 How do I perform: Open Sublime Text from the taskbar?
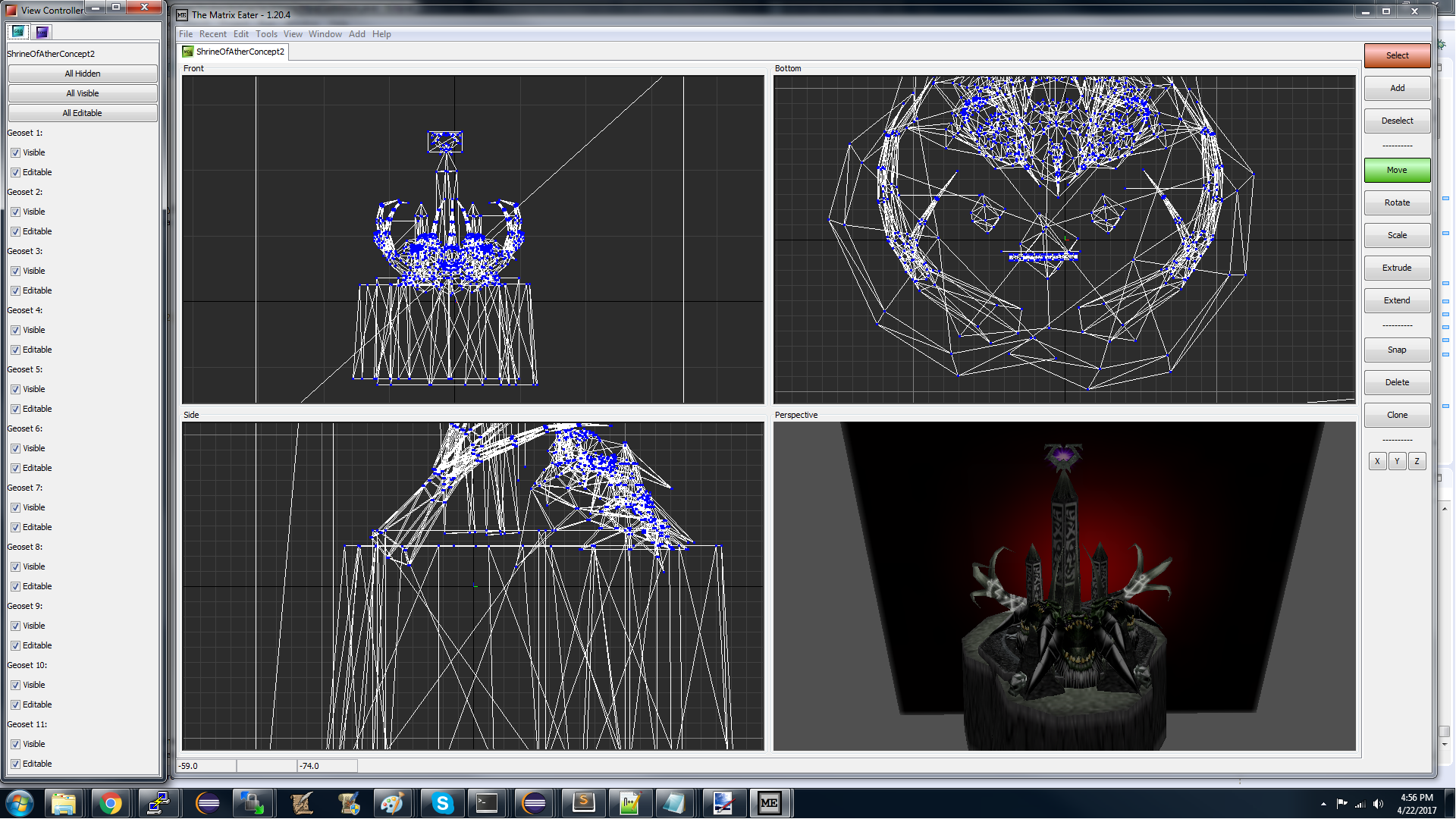(582, 803)
